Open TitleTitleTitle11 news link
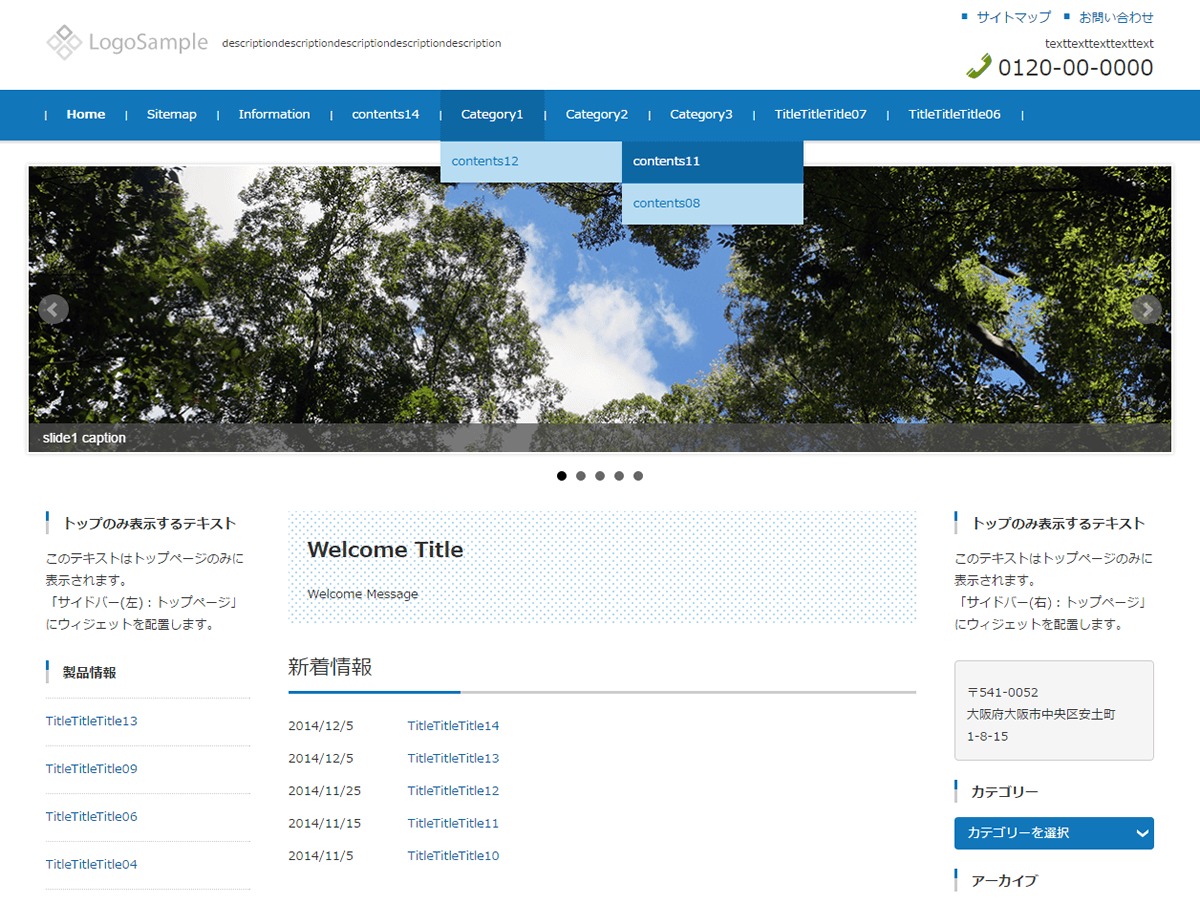Viewport: 1200px width, 900px height. click(453, 823)
